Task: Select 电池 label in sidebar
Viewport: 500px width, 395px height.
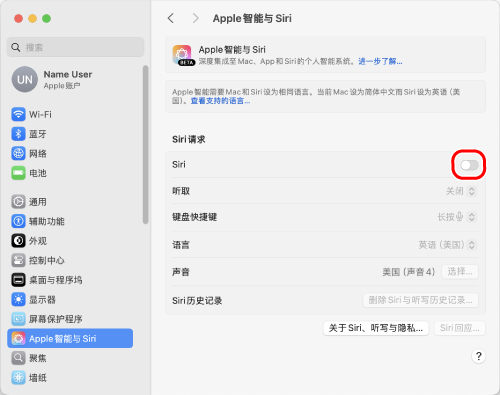Action: coord(38,173)
